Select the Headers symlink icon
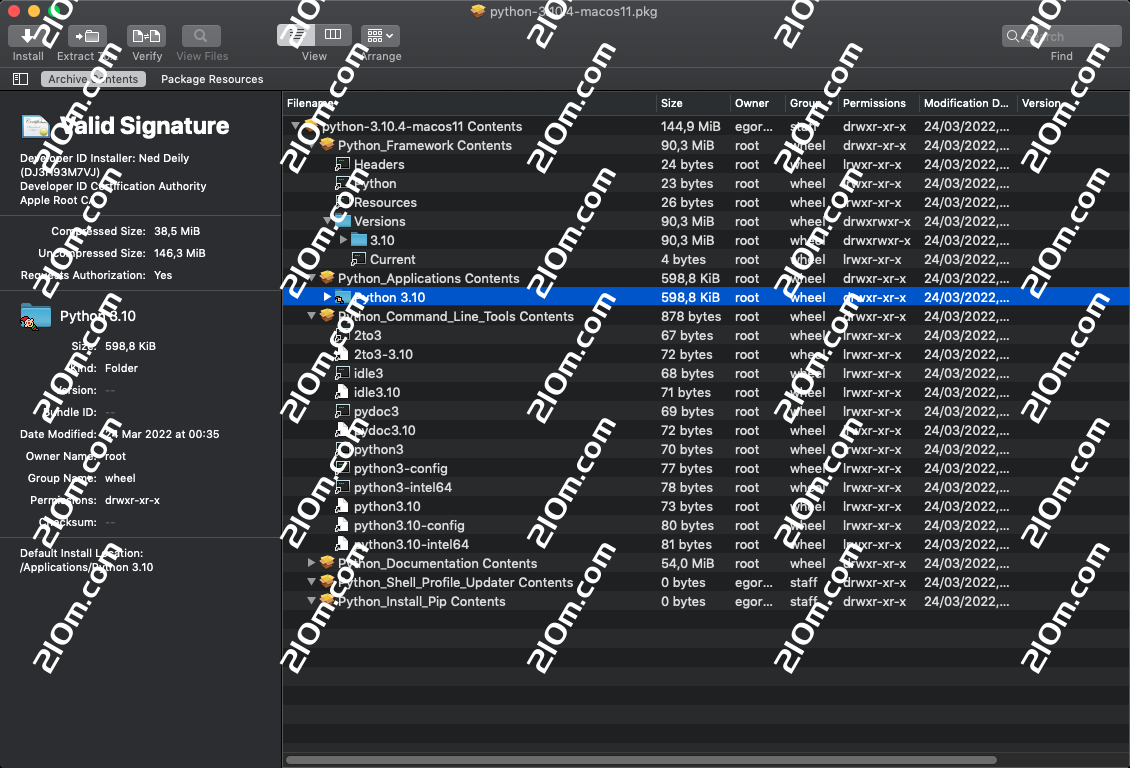Viewport: 1130px width, 768px height. click(x=342, y=165)
